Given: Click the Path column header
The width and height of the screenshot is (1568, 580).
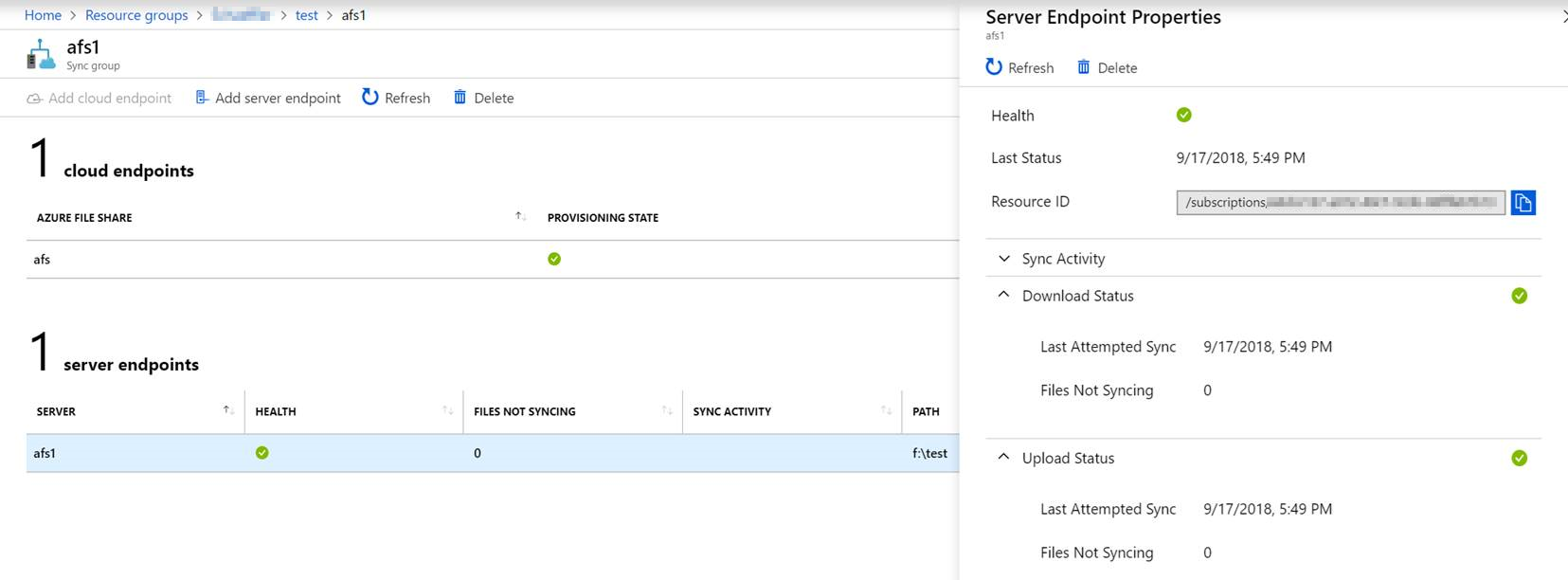Looking at the screenshot, I should click(926, 411).
